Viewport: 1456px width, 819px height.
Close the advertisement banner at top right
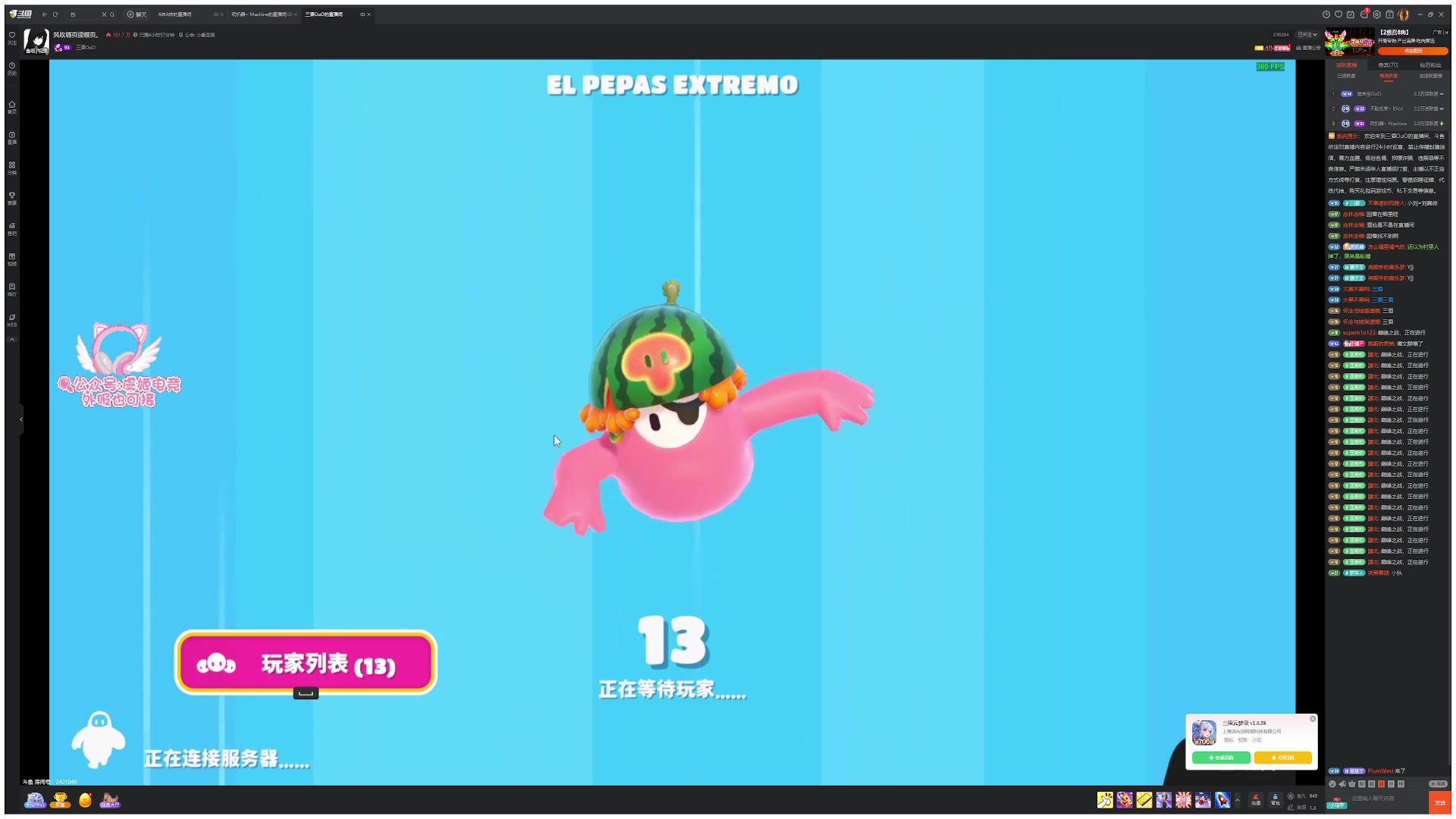tap(1447, 33)
